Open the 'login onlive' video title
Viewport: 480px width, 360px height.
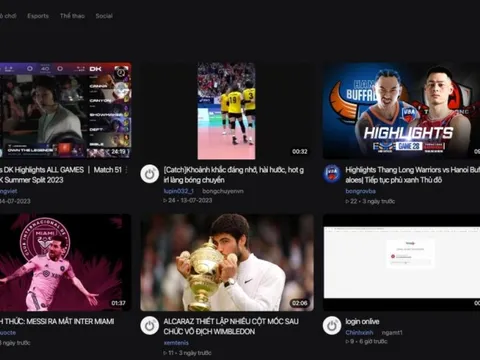(x=362, y=322)
